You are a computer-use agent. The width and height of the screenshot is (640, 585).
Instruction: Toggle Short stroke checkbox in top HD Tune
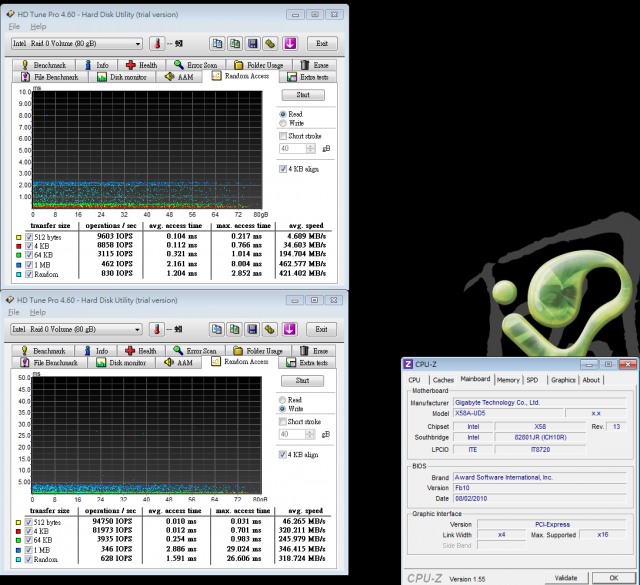click(x=283, y=136)
